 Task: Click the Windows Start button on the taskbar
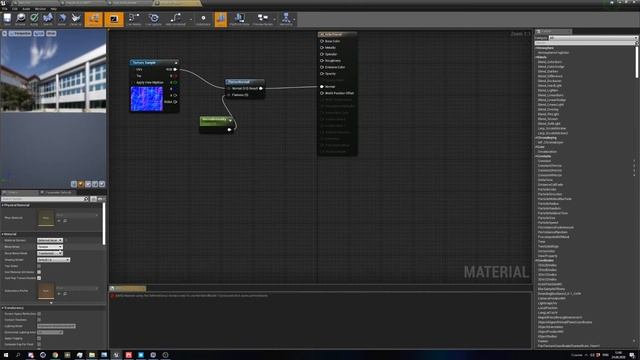click(x=6, y=355)
